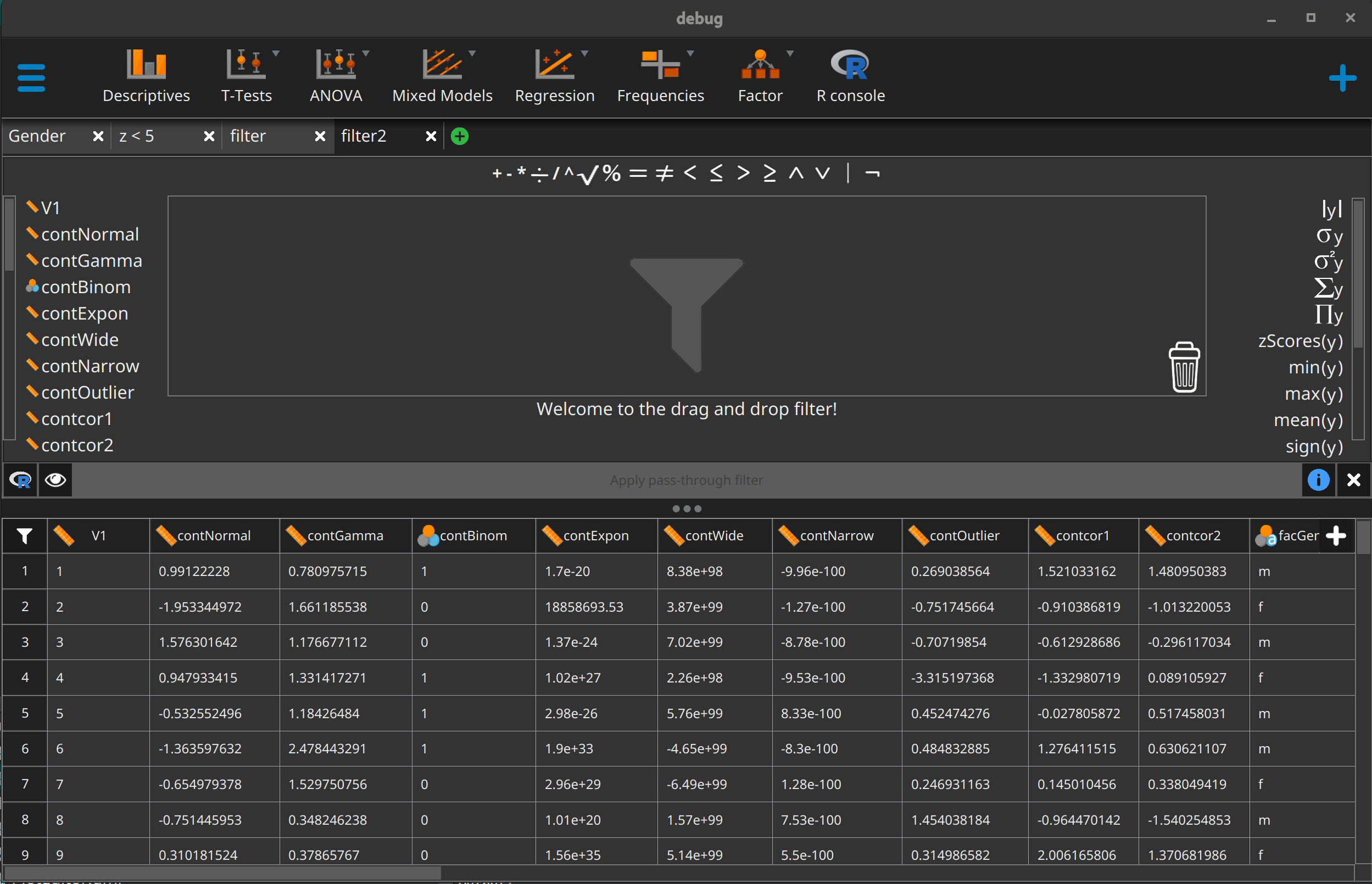The image size is (1372, 884).
Task: Click the Apply pass-through filter field
Action: point(687,480)
